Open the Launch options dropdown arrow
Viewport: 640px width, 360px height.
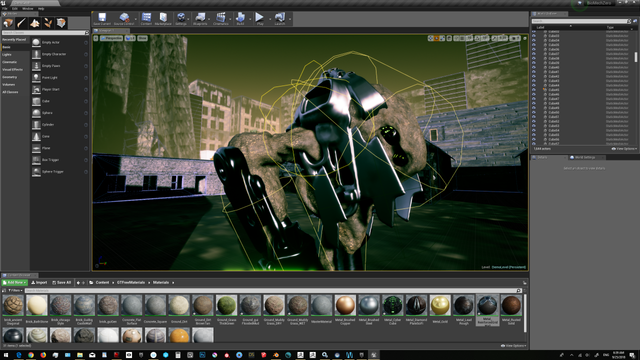pos(290,19)
